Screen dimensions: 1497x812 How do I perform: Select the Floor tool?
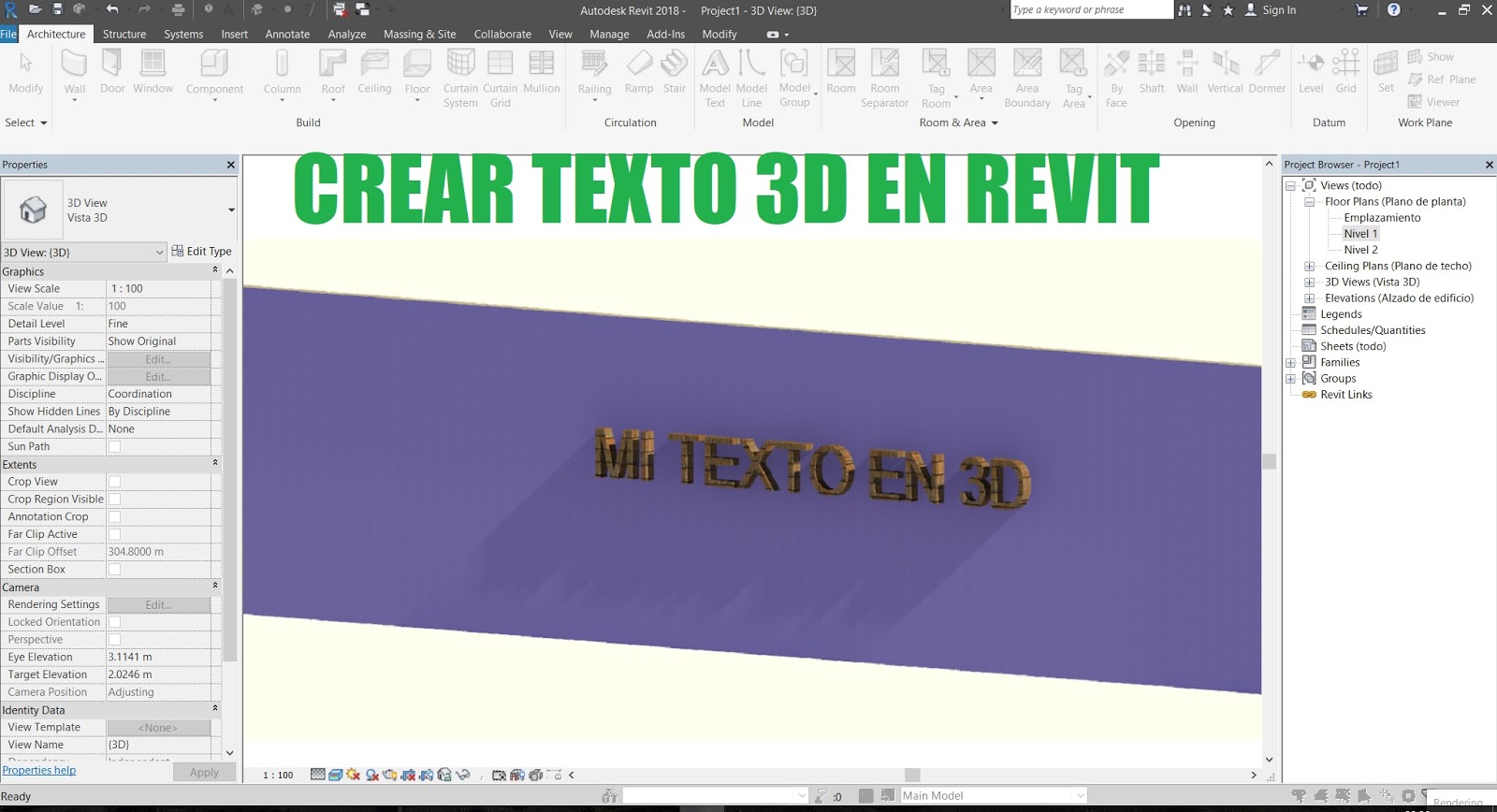point(417,73)
